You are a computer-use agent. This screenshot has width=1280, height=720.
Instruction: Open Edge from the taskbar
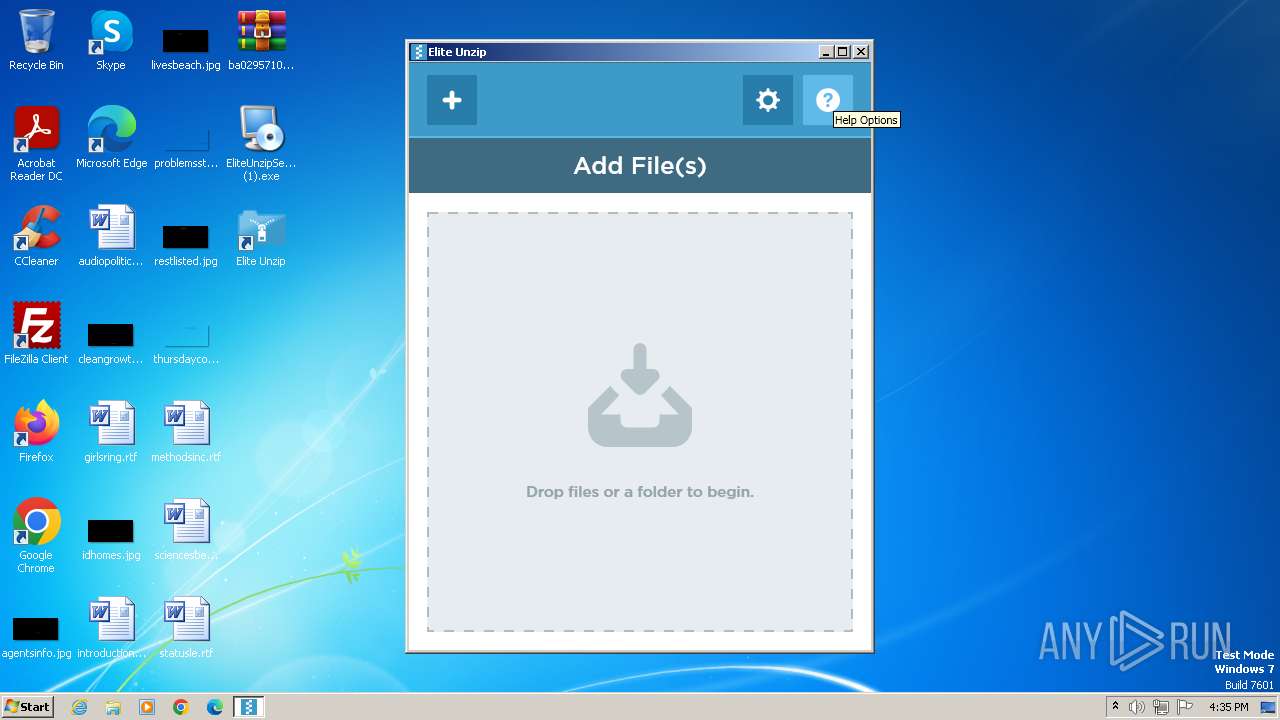point(215,707)
